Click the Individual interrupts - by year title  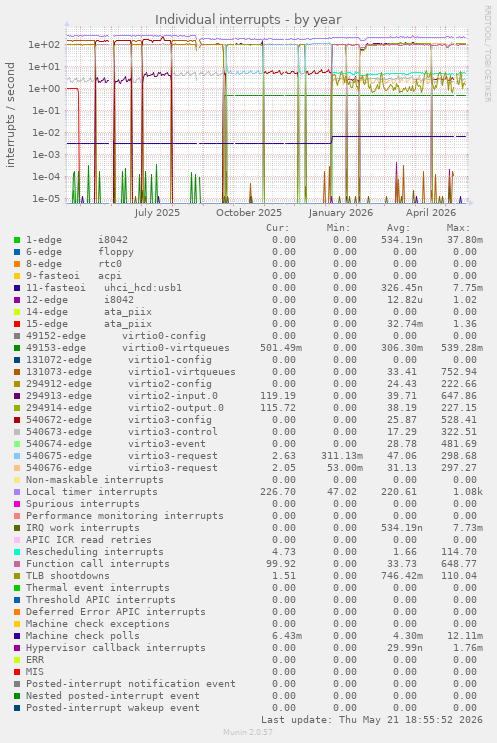pos(248,19)
